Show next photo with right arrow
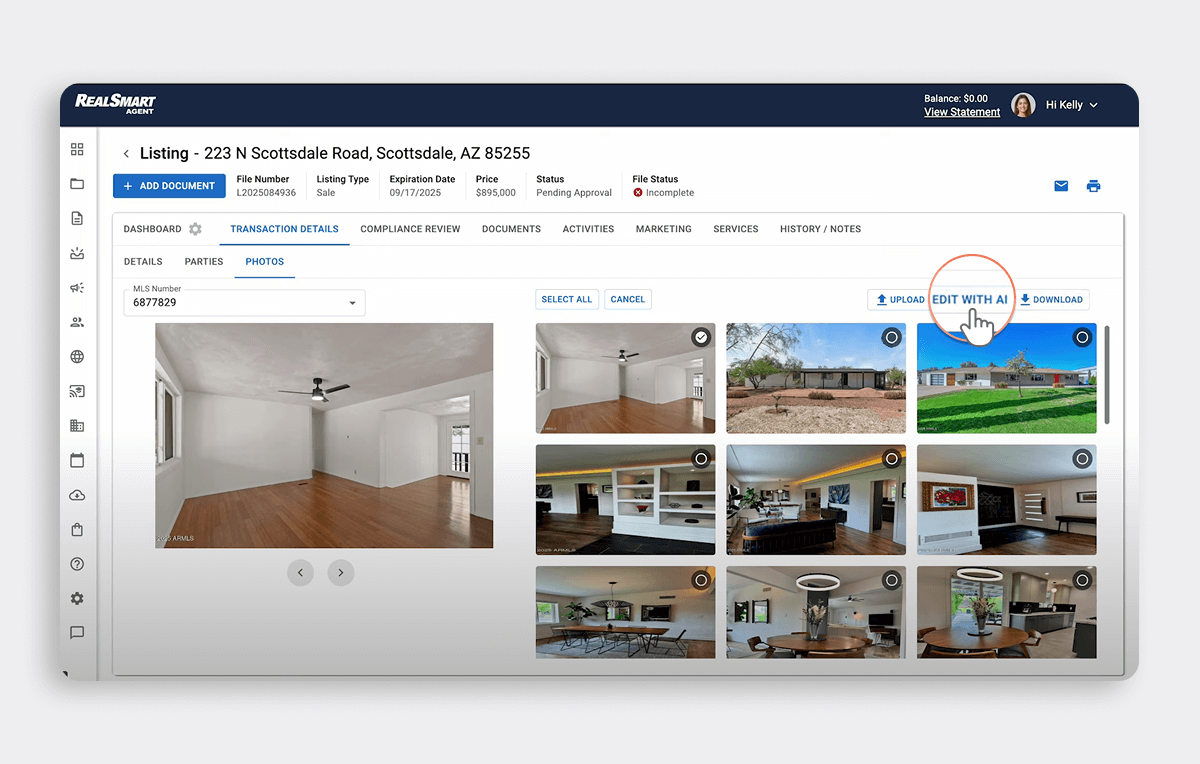The width and height of the screenshot is (1200, 764). coord(341,573)
